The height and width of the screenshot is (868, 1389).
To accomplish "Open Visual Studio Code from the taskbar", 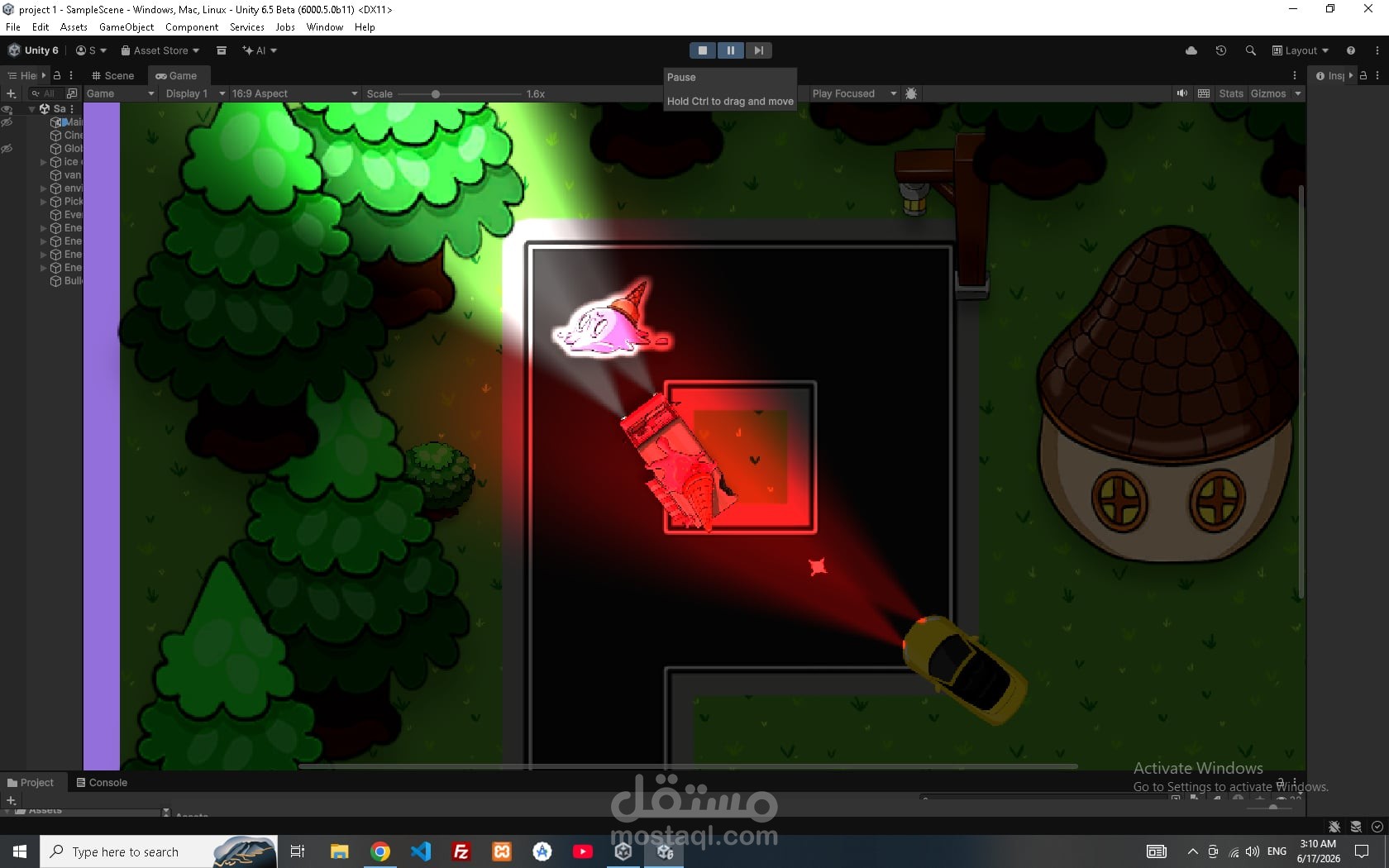I will pyautogui.click(x=421, y=851).
